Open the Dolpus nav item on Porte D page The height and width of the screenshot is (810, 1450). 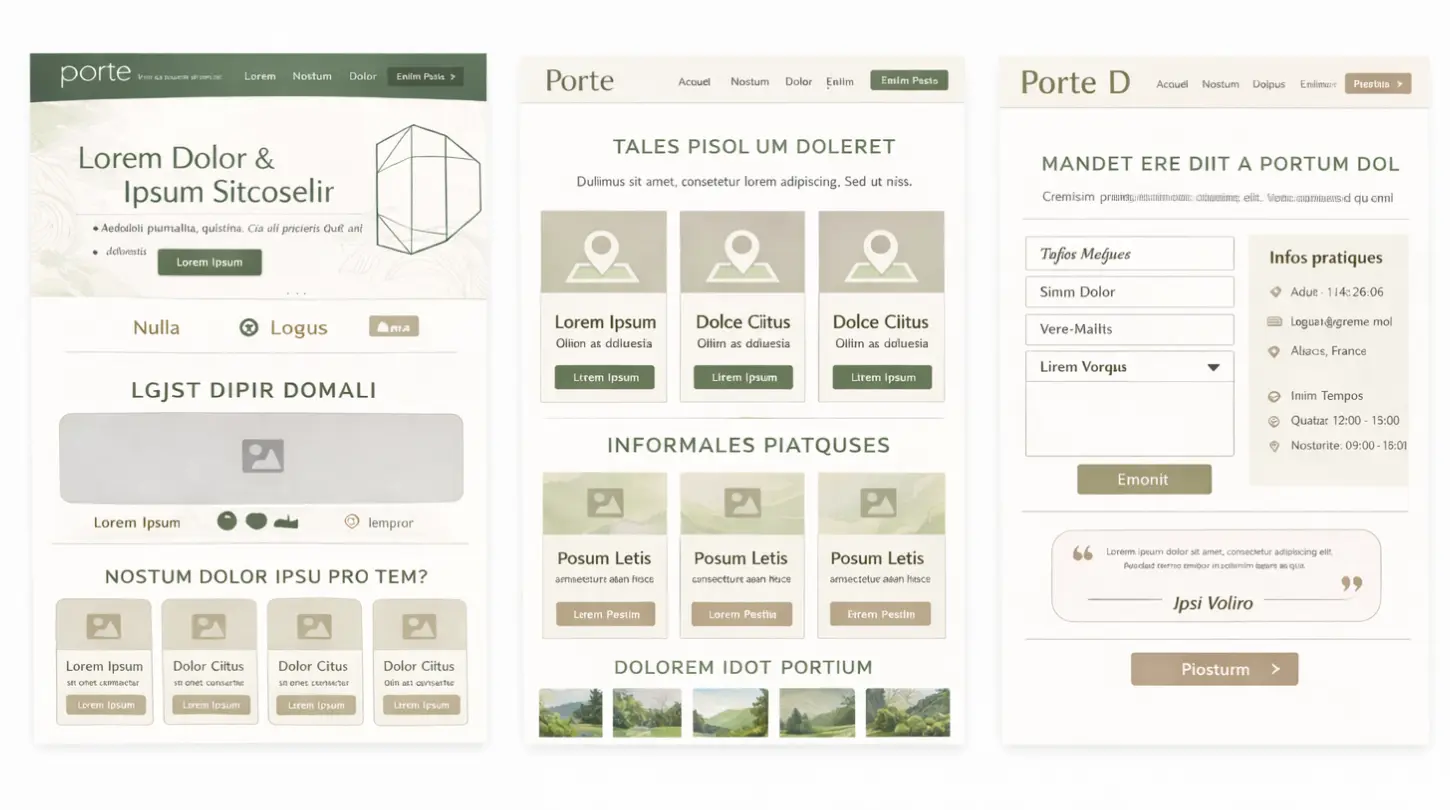point(1268,84)
